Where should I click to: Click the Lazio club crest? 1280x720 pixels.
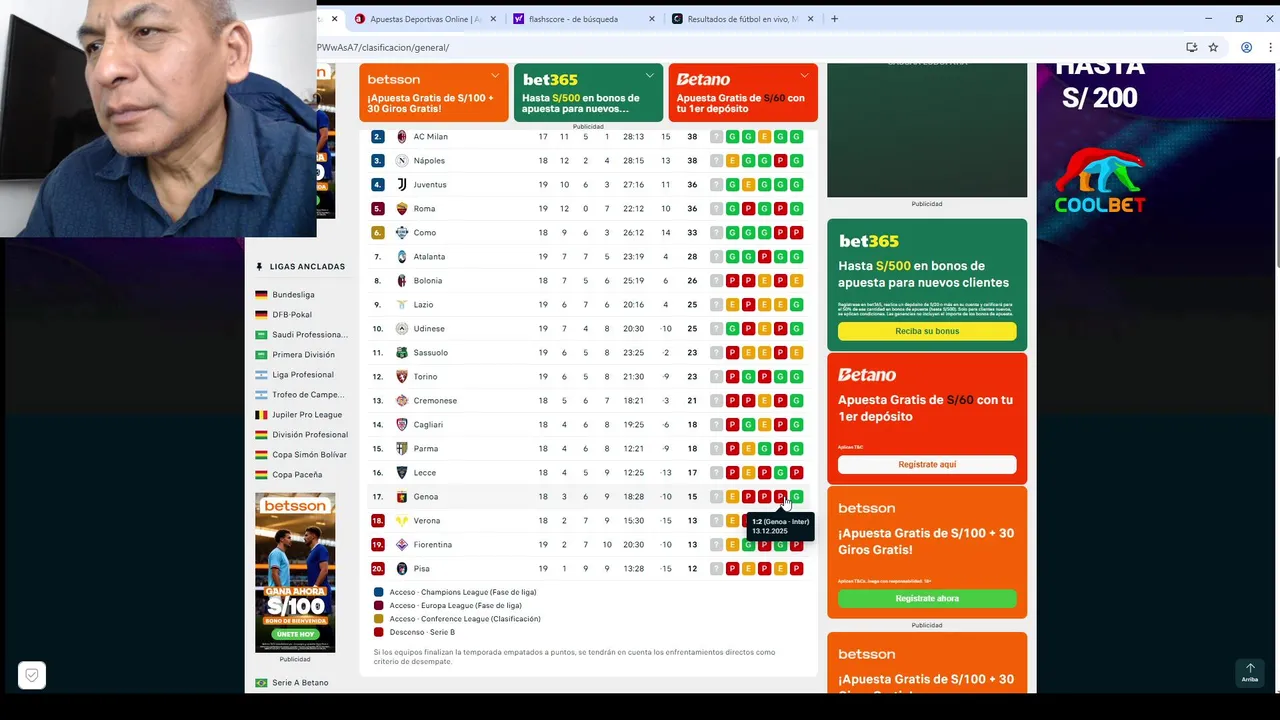click(402, 305)
